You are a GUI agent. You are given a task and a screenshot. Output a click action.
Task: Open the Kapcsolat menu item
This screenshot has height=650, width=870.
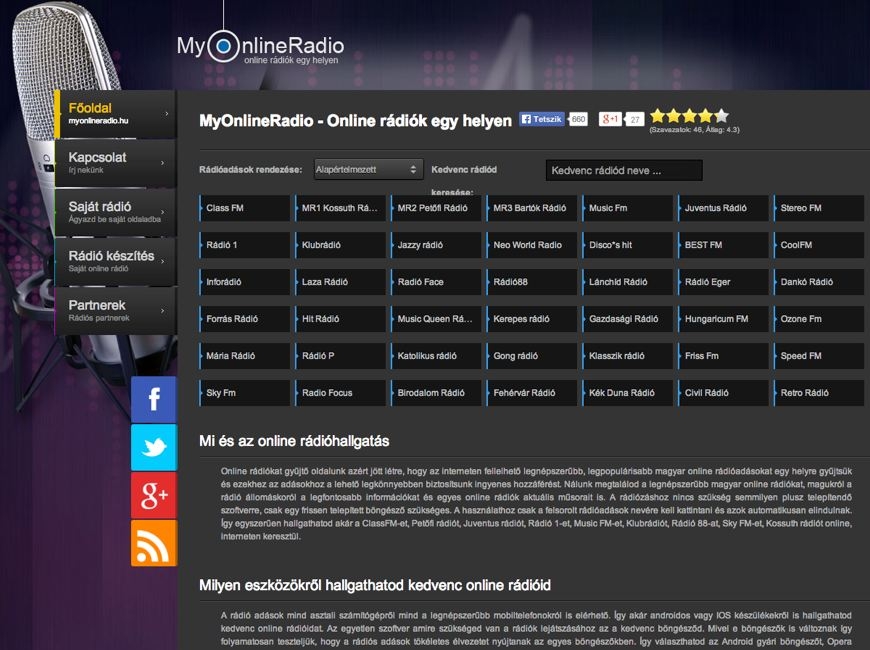click(x=115, y=163)
